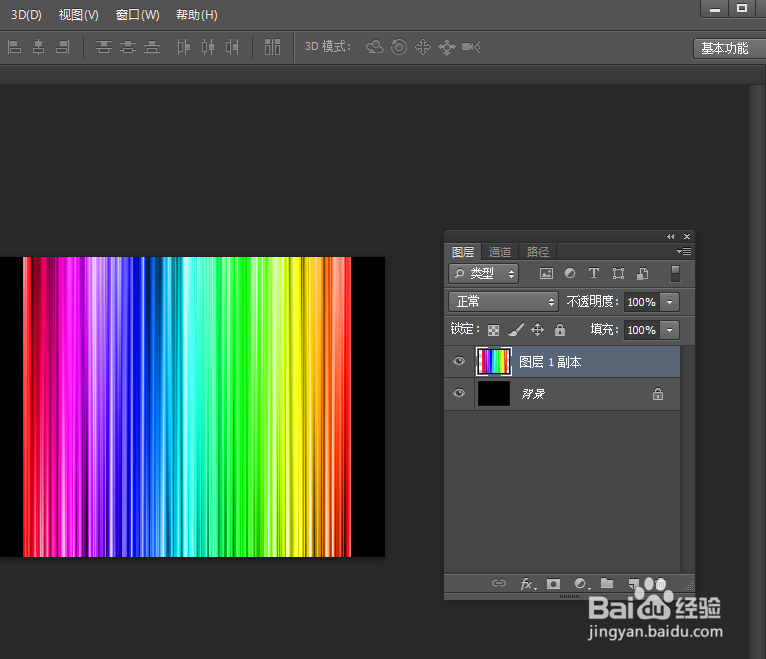
Task: Open the 视图(V) menu
Action: coord(79,15)
